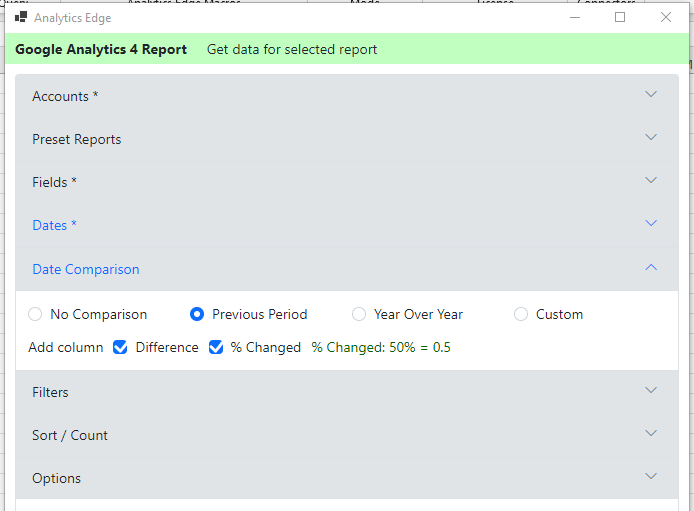694x511 pixels.
Task: Click the Options chevron arrow
Action: tap(651, 476)
